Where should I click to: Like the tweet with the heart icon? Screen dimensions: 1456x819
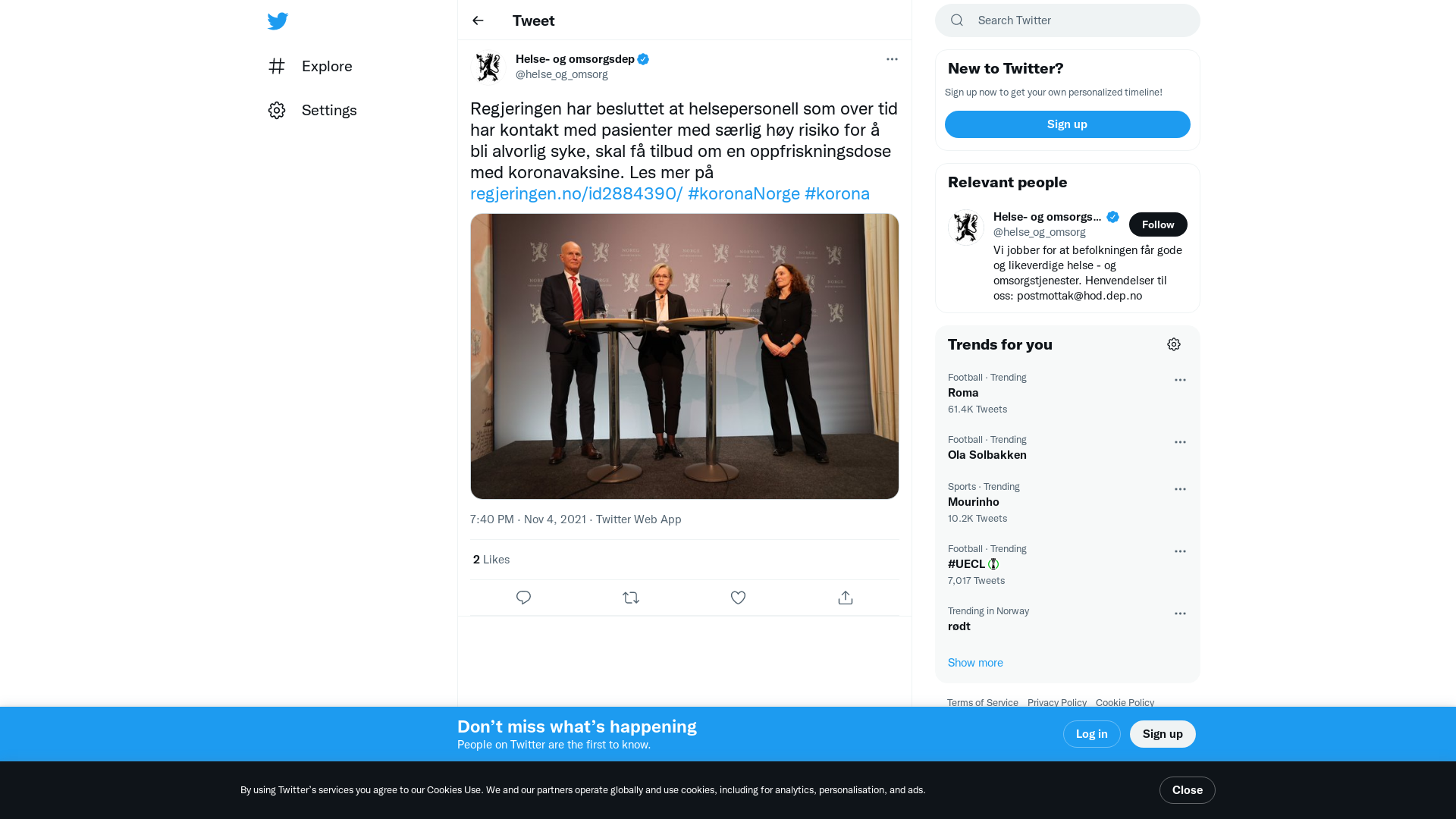pyautogui.click(x=738, y=598)
